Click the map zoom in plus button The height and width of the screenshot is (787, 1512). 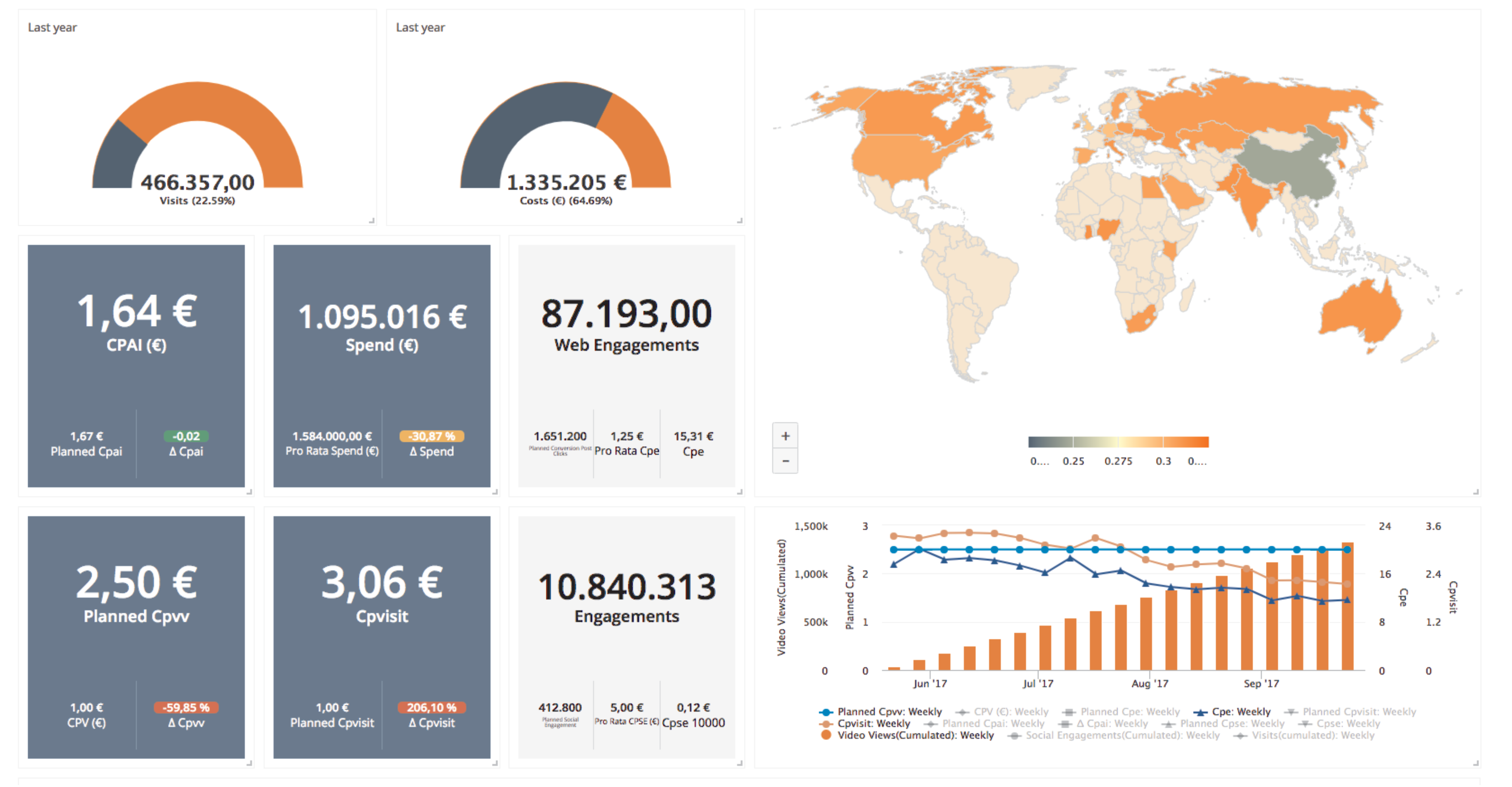click(x=785, y=436)
